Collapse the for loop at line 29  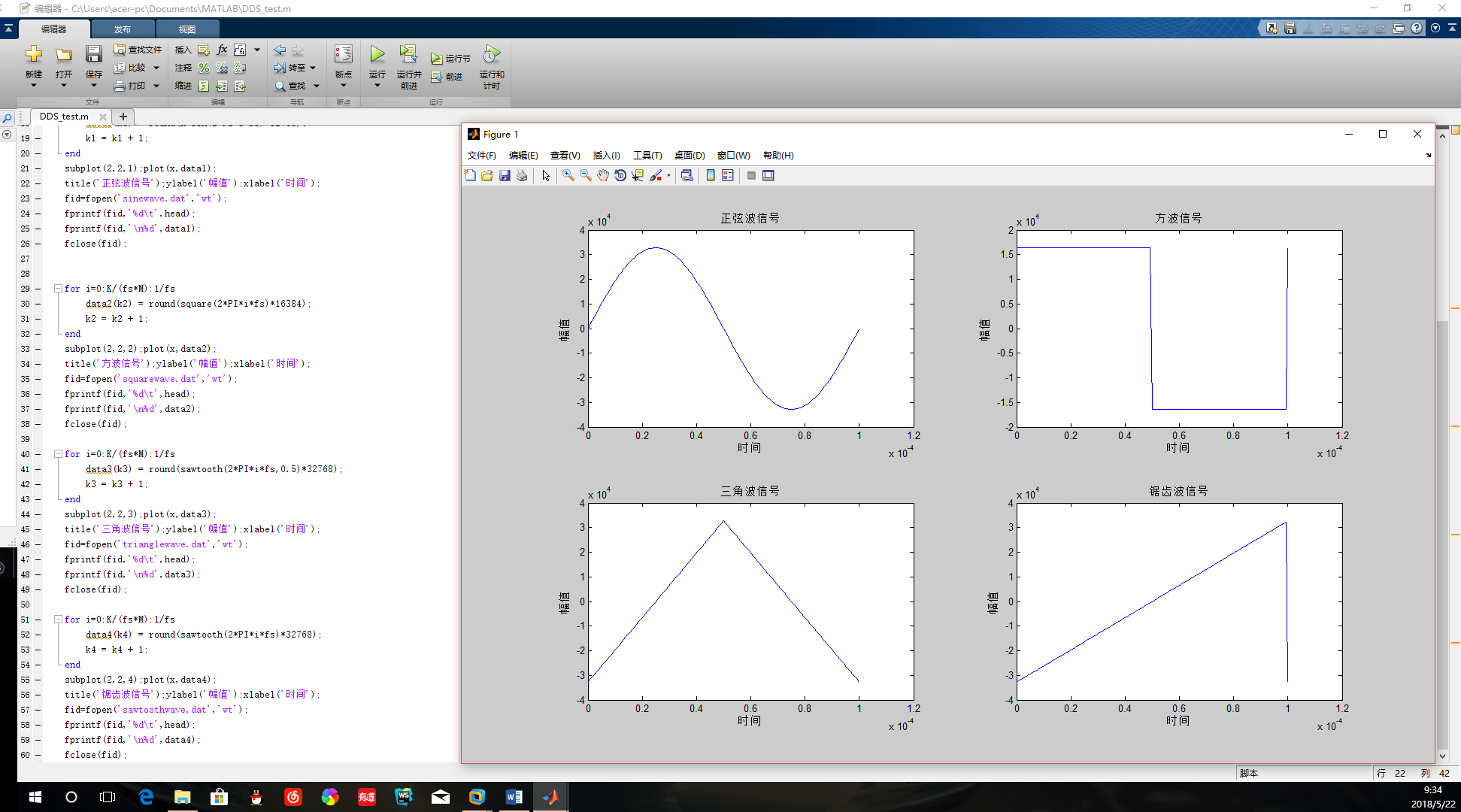tap(58, 288)
